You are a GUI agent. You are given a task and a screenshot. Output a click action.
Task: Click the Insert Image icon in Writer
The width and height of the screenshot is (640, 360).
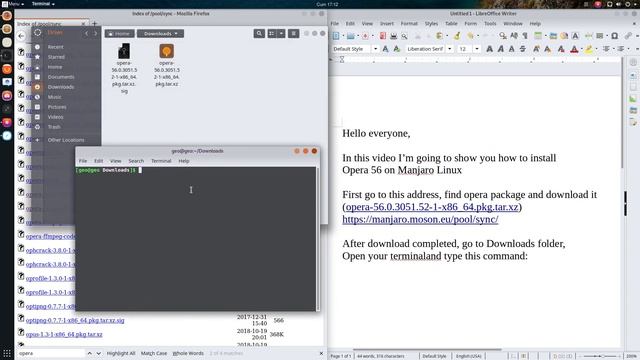553,36
